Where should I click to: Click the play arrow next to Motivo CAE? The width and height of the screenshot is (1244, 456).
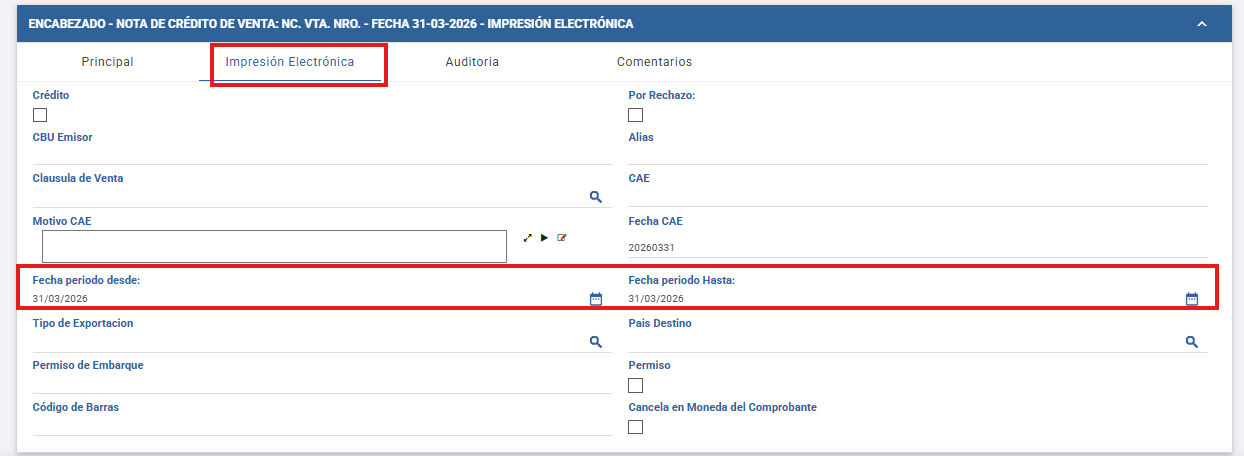tap(545, 238)
